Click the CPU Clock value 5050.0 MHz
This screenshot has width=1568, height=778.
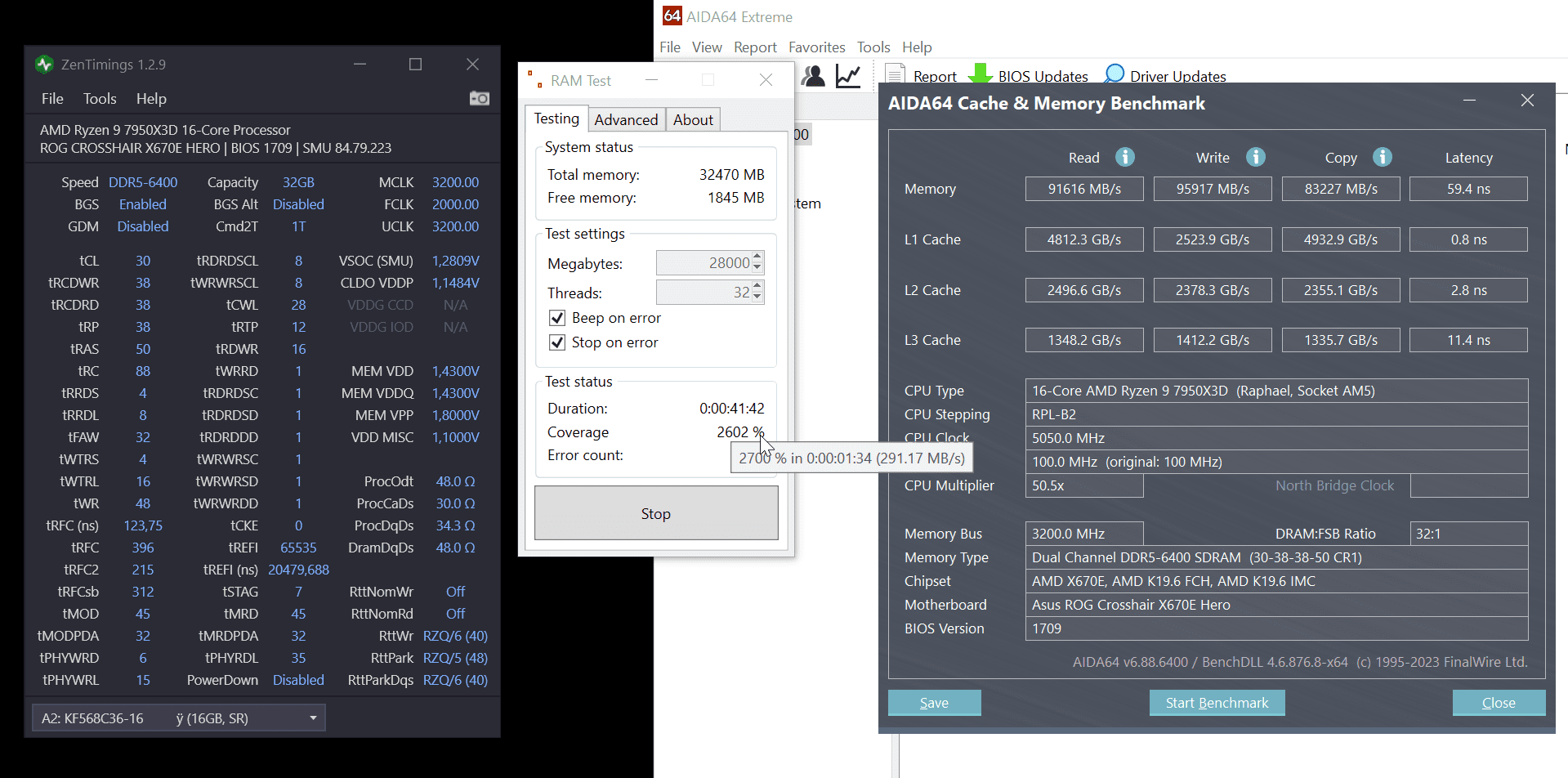pos(1276,438)
